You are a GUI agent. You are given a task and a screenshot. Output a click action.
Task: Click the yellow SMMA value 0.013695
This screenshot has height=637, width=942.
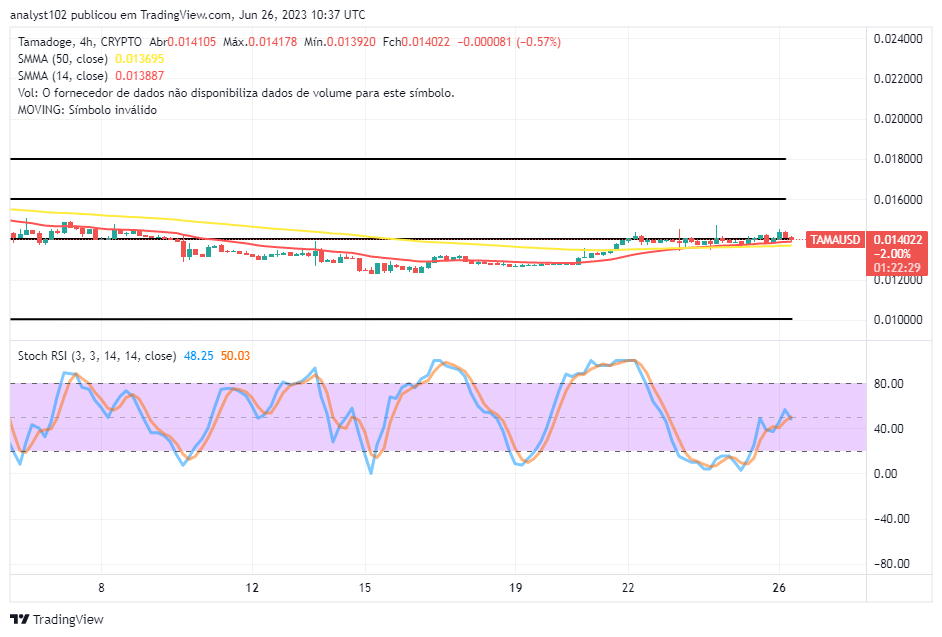[x=139, y=59]
